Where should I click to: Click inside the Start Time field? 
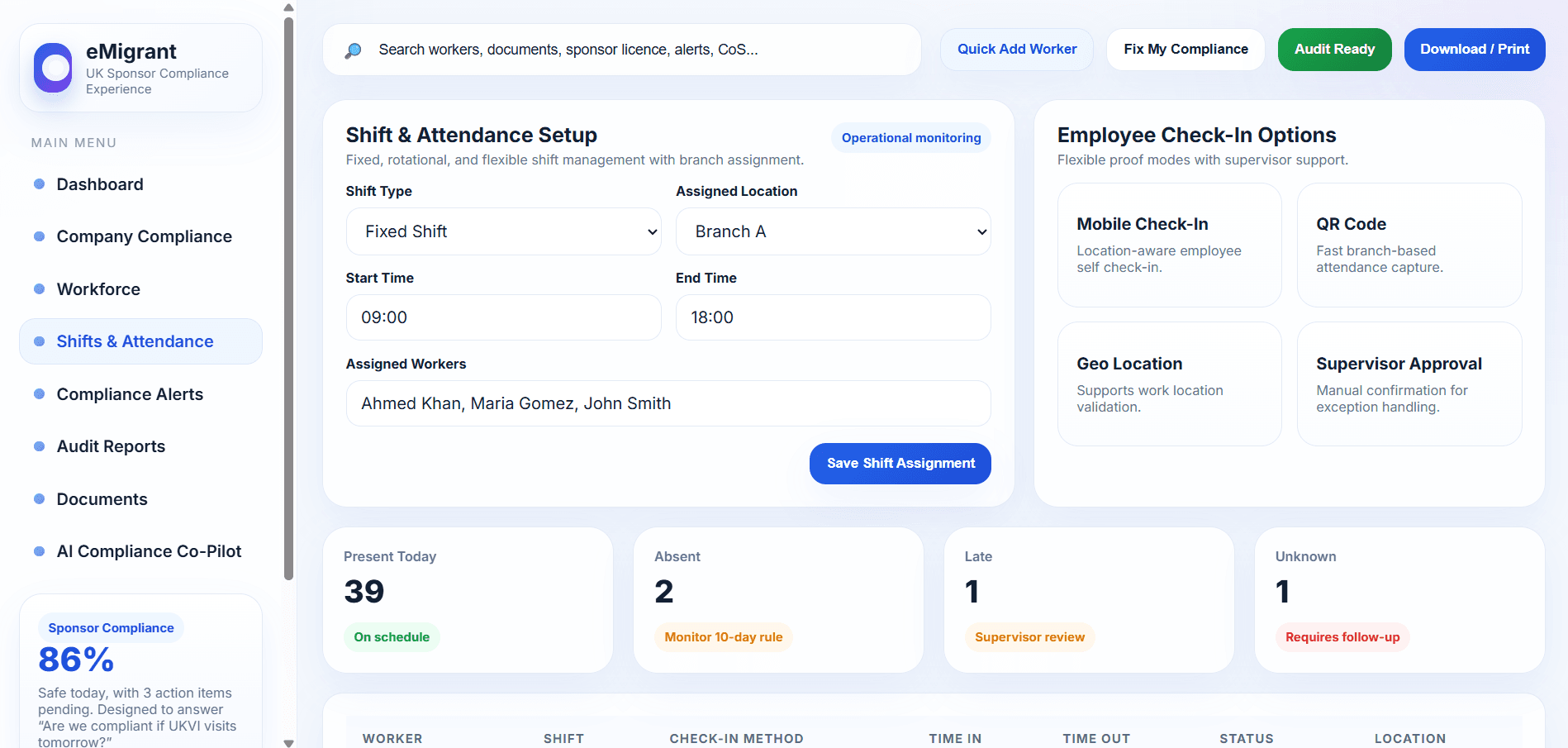coord(503,317)
